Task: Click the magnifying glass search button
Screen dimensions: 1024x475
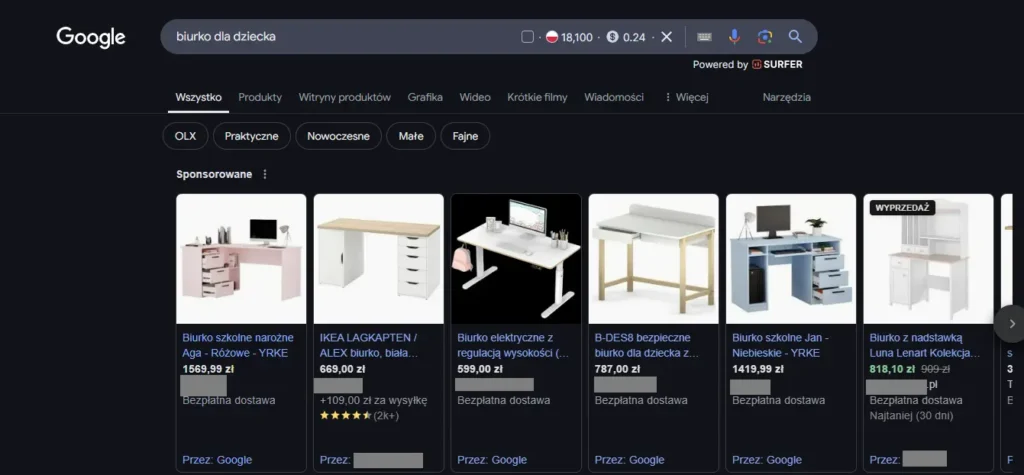Action: click(x=796, y=37)
